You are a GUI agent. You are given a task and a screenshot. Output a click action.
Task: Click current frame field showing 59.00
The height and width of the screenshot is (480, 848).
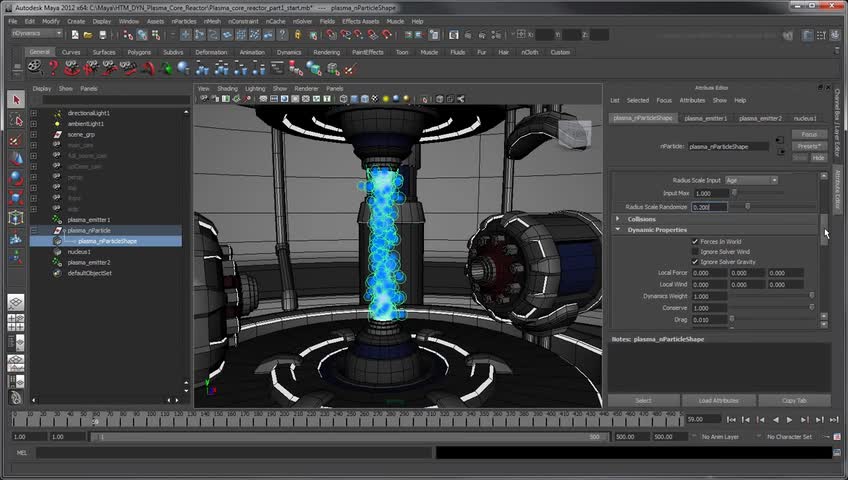[x=703, y=419]
